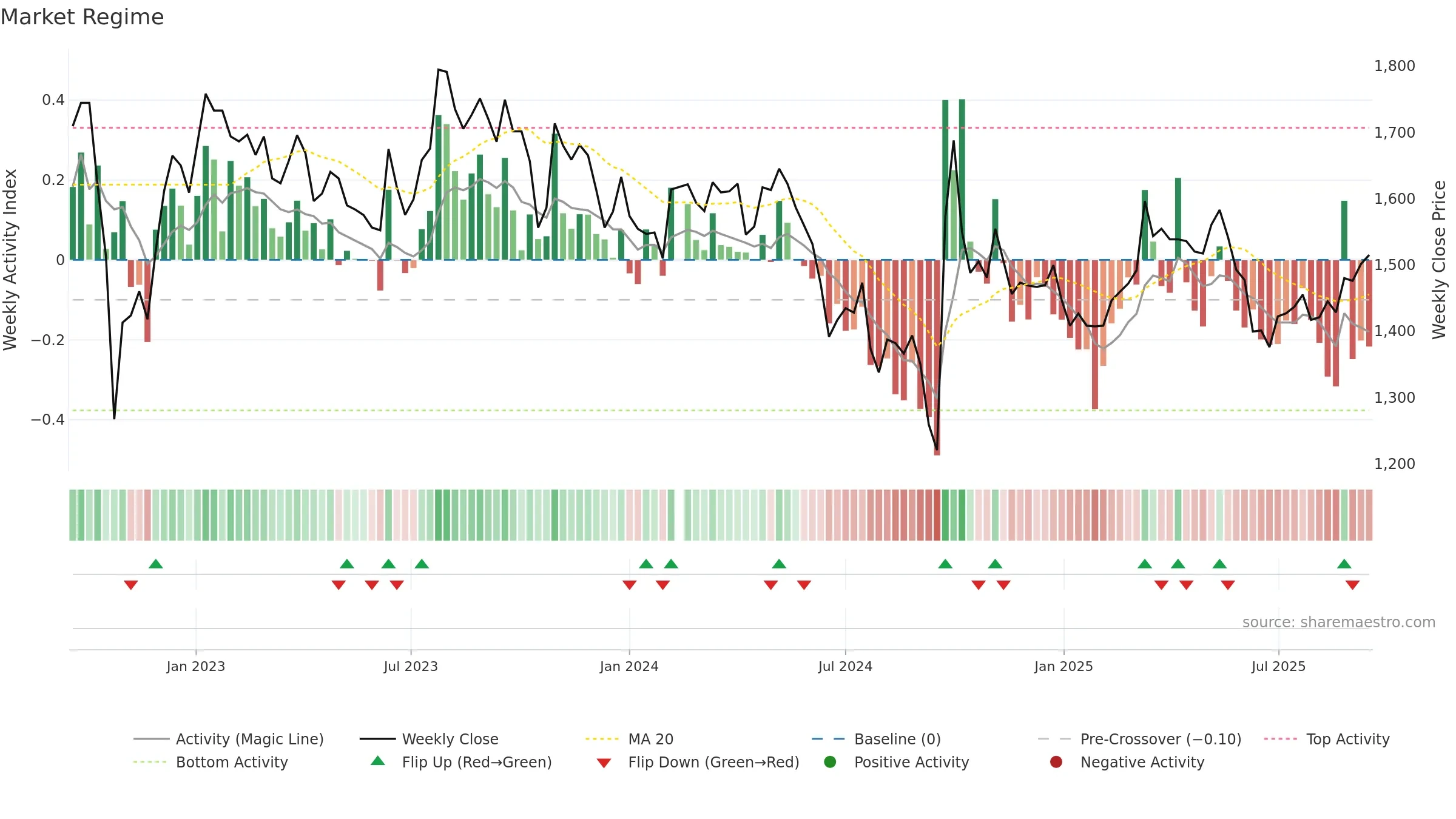The image size is (1456, 819).
Task: Click the Jan 2023 axis label
Action: (195, 666)
